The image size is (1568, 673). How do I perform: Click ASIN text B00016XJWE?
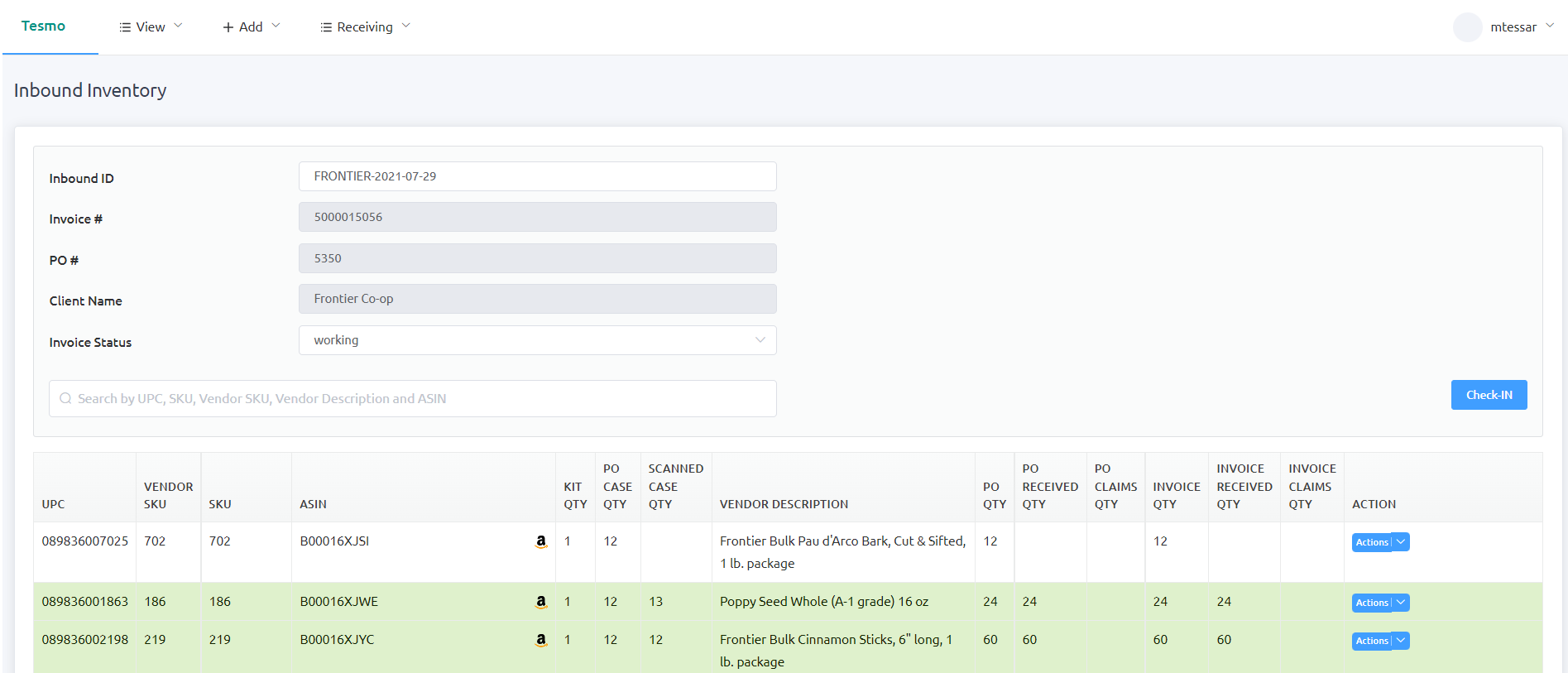(x=338, y=602)
